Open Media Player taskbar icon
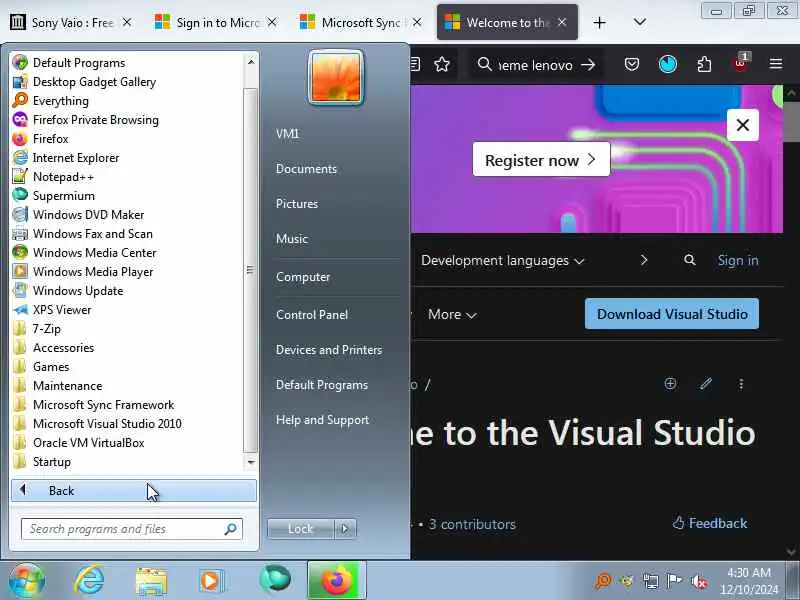Viewport: 800px width, 600px height. pyautogui.click(x=211, y=581)
